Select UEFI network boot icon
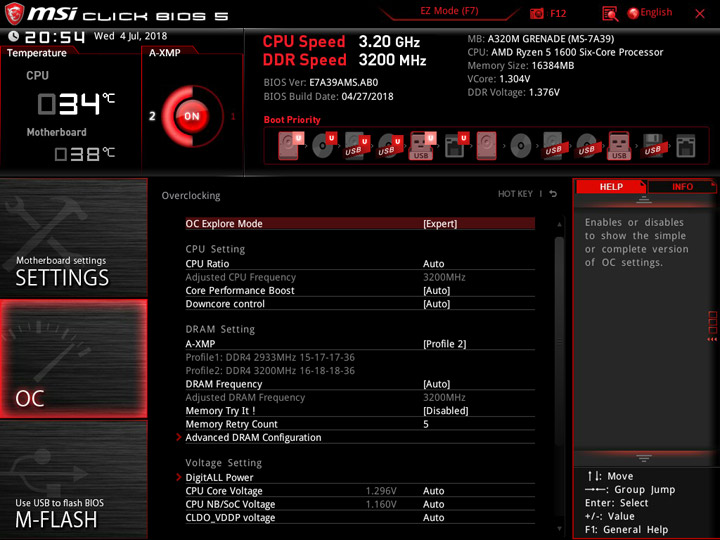720x540 pixels. click(x=456, y=146)
